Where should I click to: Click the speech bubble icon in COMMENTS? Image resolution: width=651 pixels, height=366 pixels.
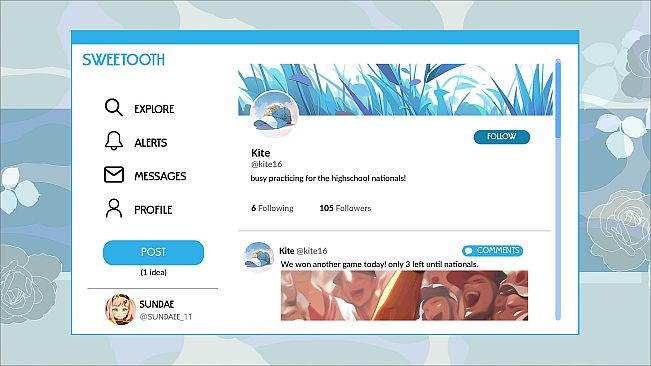469,251
